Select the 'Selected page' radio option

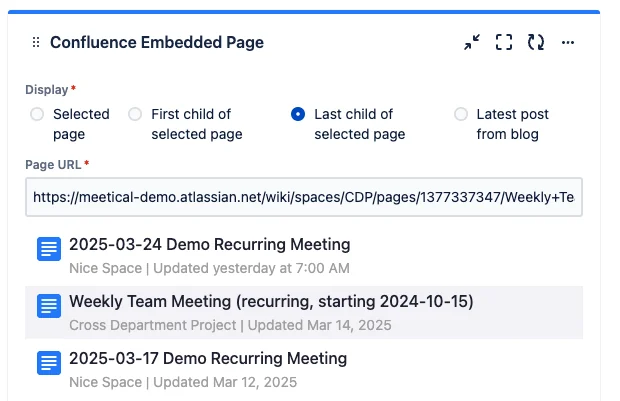click(37, 114)
